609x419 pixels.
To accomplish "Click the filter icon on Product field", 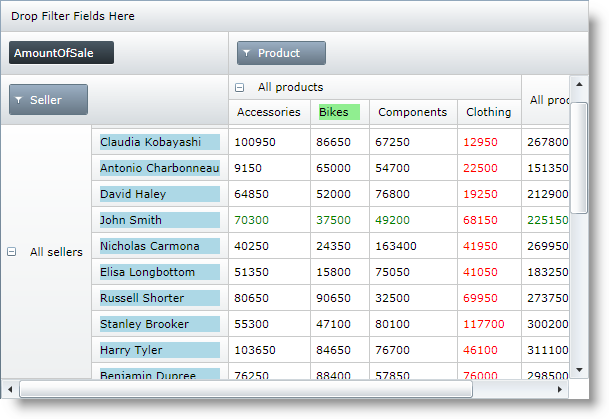I will pyautogui.click(x=247, y=54).
